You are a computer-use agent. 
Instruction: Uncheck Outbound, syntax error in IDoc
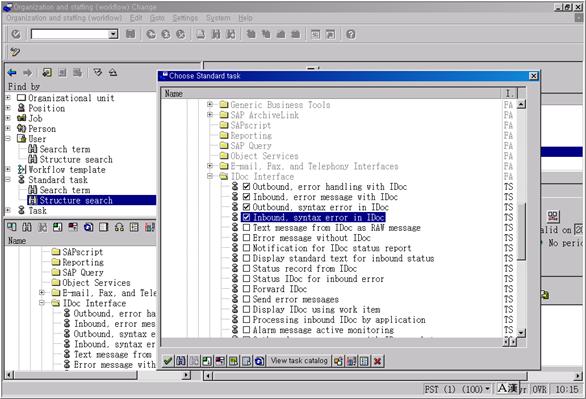click(x=246, y=207)
